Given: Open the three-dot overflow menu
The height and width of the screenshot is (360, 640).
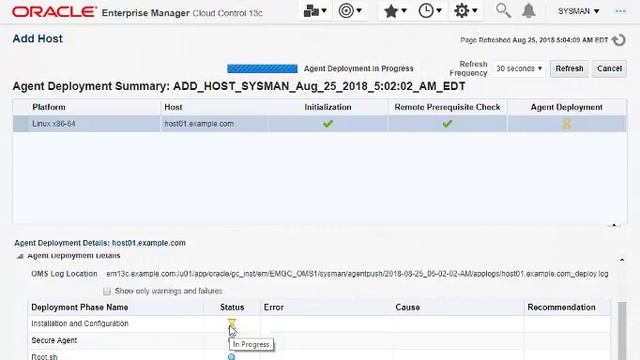Looking at the screenshot, I should tap(620, 11).
